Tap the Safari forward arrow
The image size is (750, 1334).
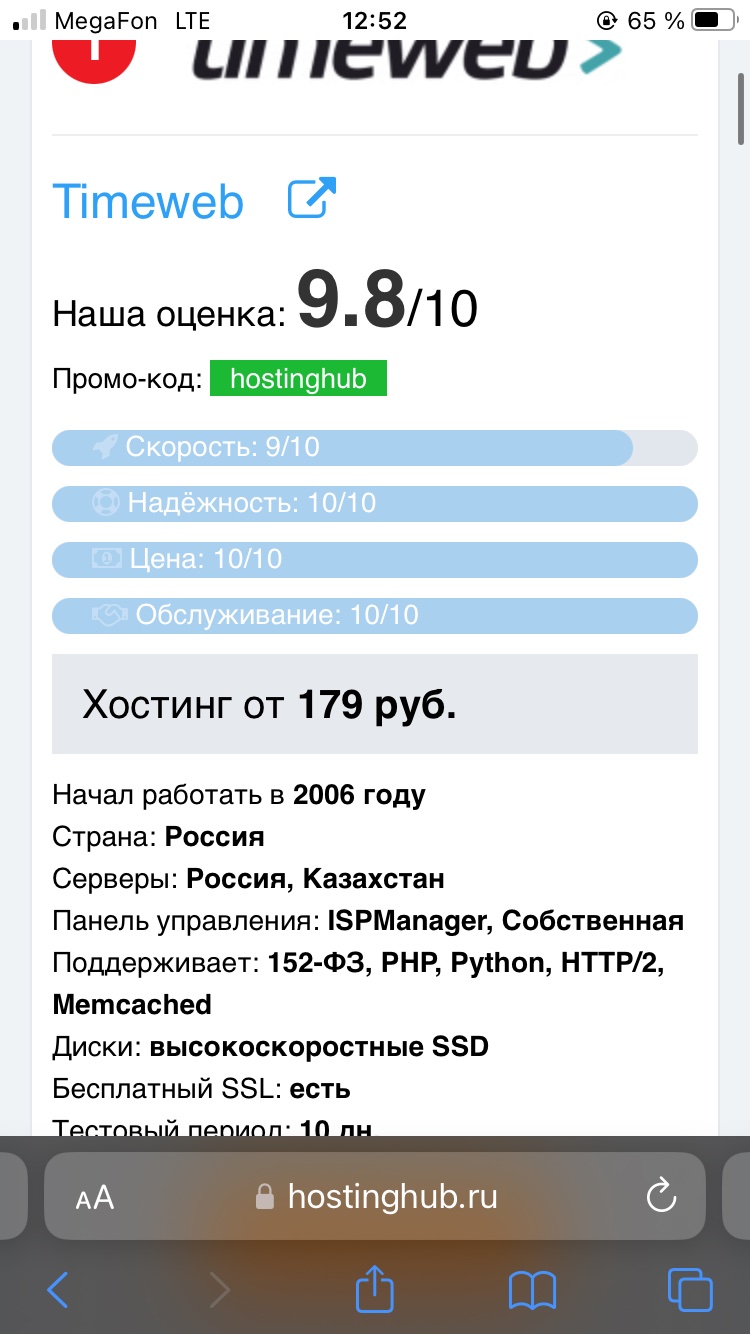[x=219, y=1290]
